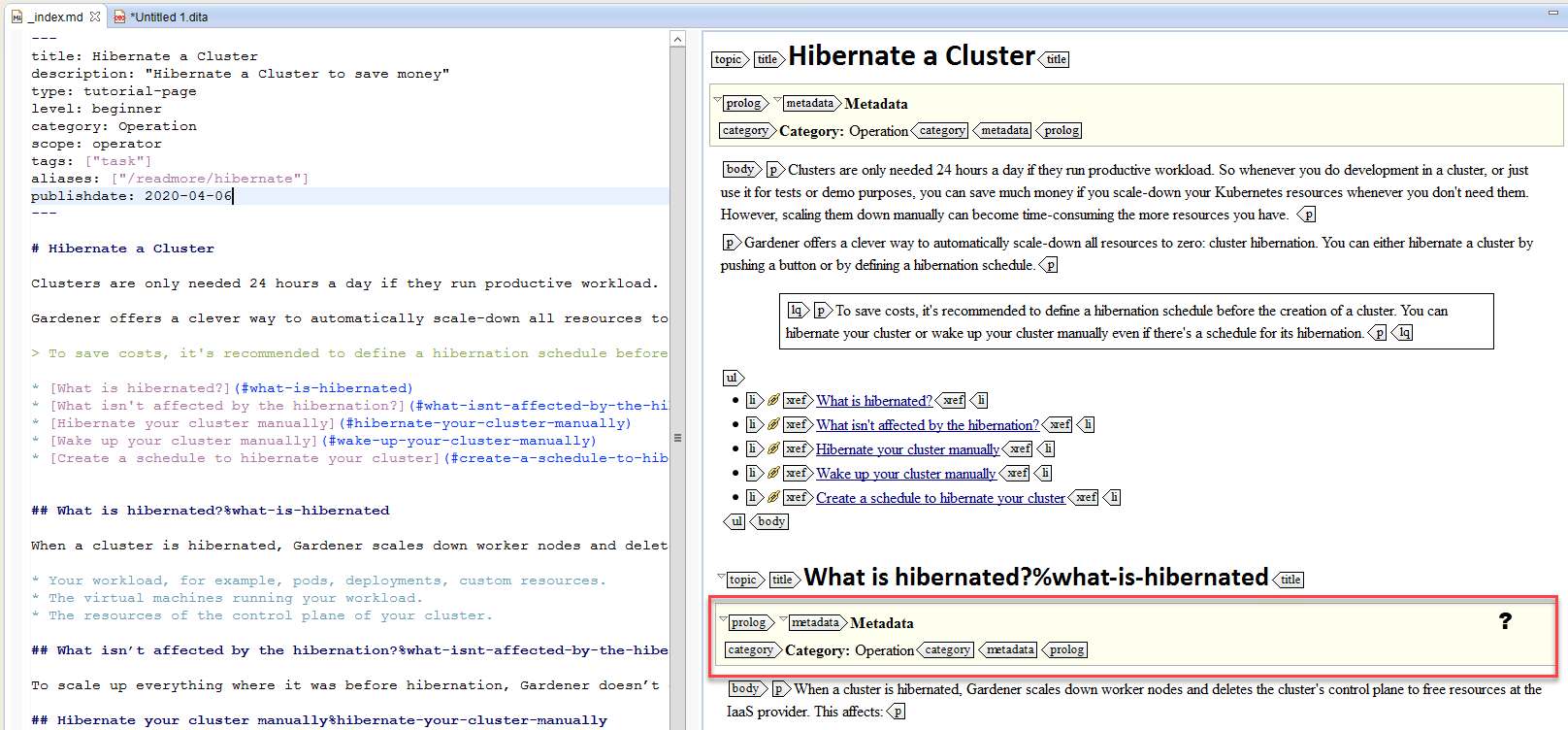The image size is (1568, 730).
Task: Select the first opening category tag
Action: pyautogui.click(x=748, y=130)
